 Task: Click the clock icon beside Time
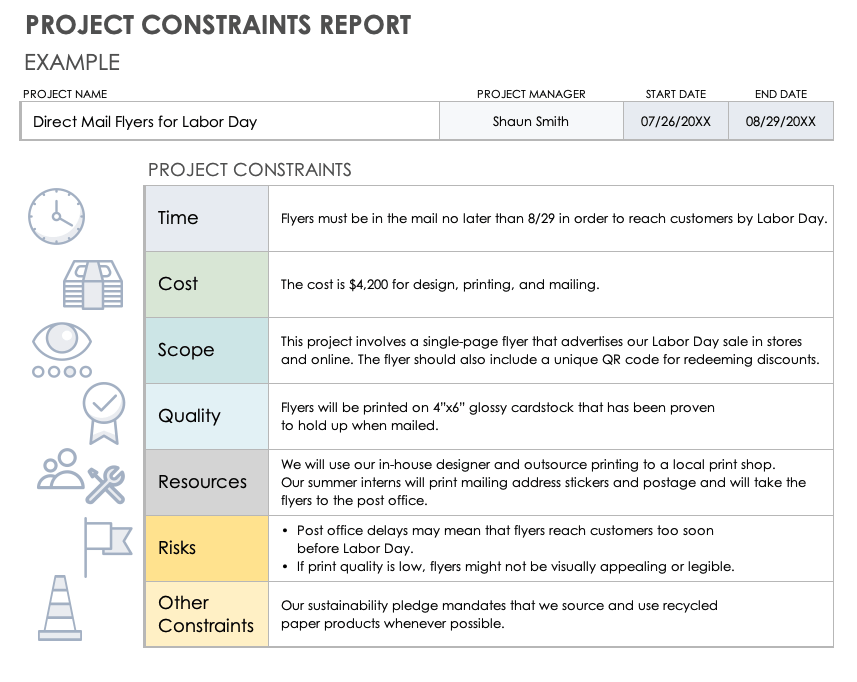pyautogui.click(x=56, y=216)
